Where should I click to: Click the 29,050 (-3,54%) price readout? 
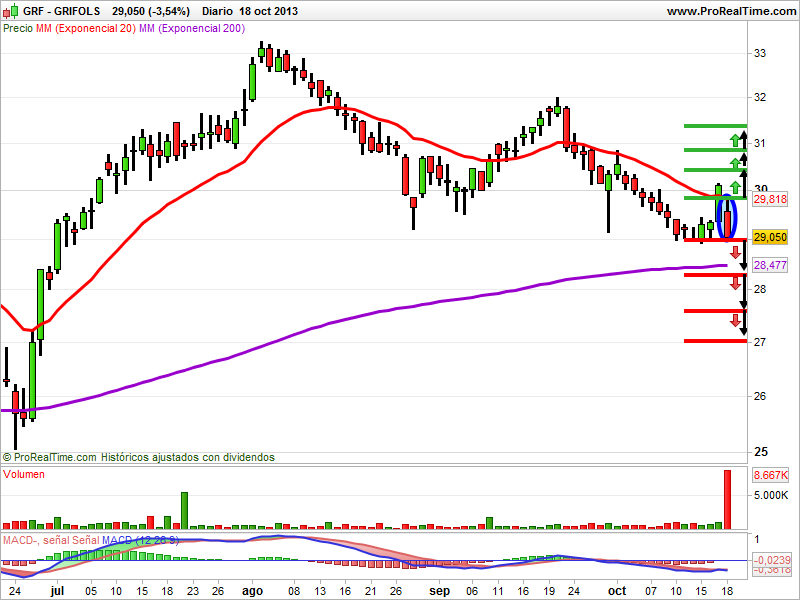151,11
